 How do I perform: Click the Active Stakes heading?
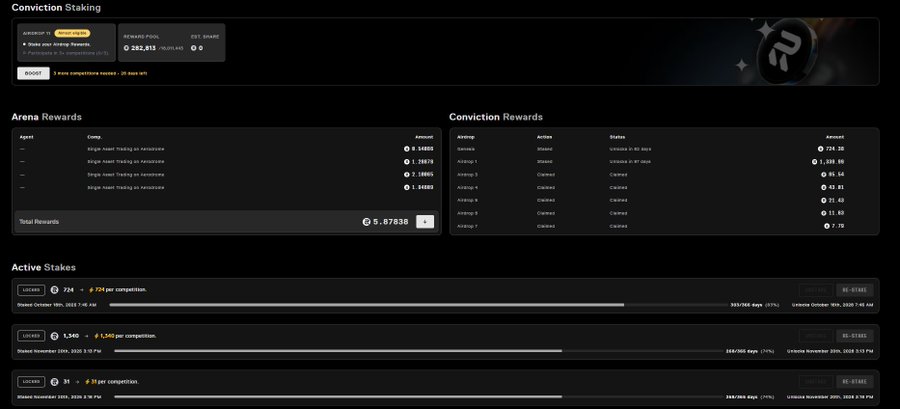(x=44, y=267)
